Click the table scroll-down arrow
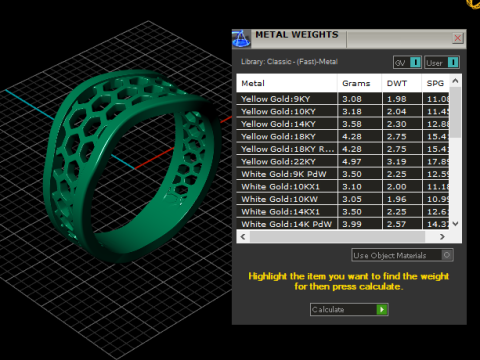Image resolution: width=480 pixels, height=360 pixels. pos(455,224)
